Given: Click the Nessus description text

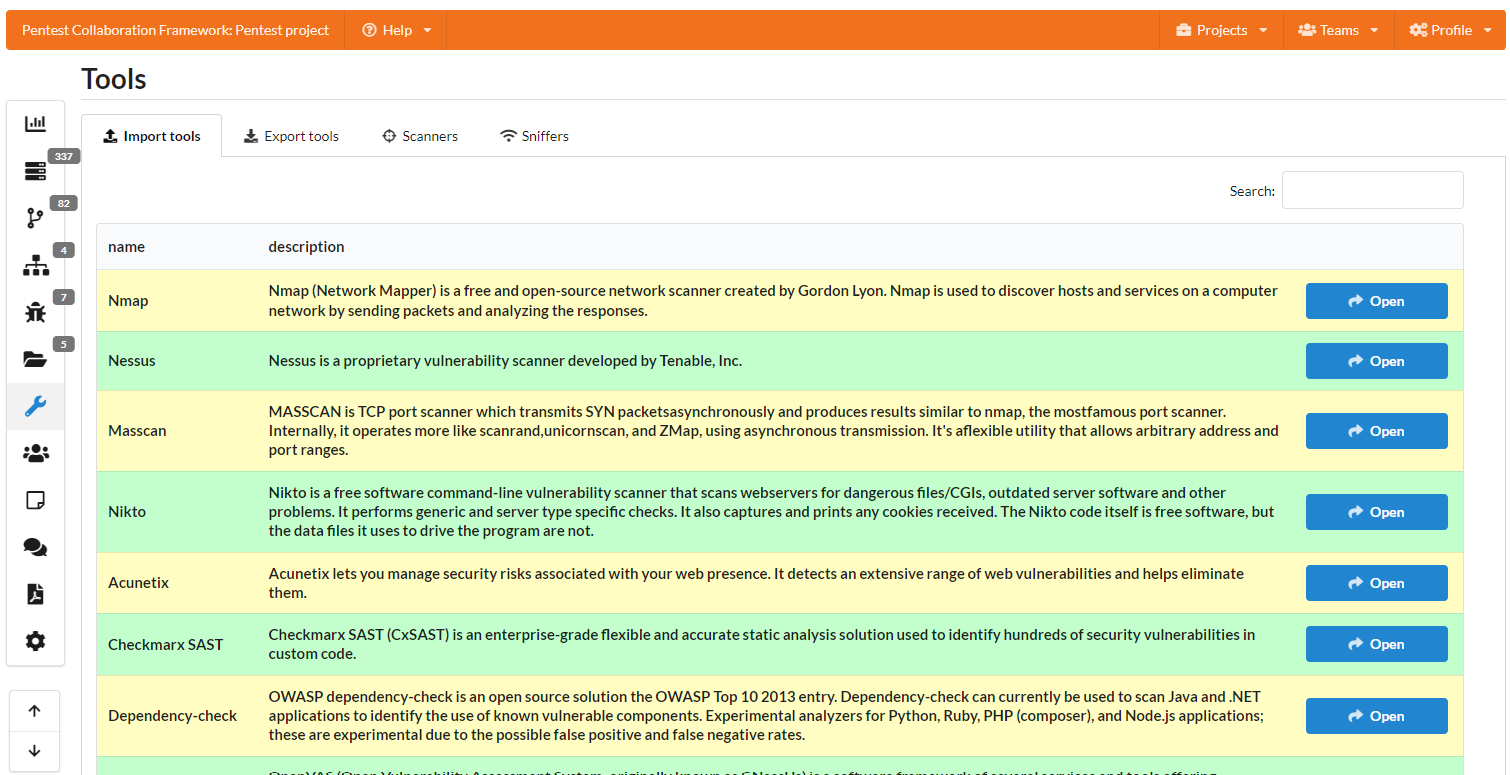Looking at the screenshot, I should click(x=505, y=361).
